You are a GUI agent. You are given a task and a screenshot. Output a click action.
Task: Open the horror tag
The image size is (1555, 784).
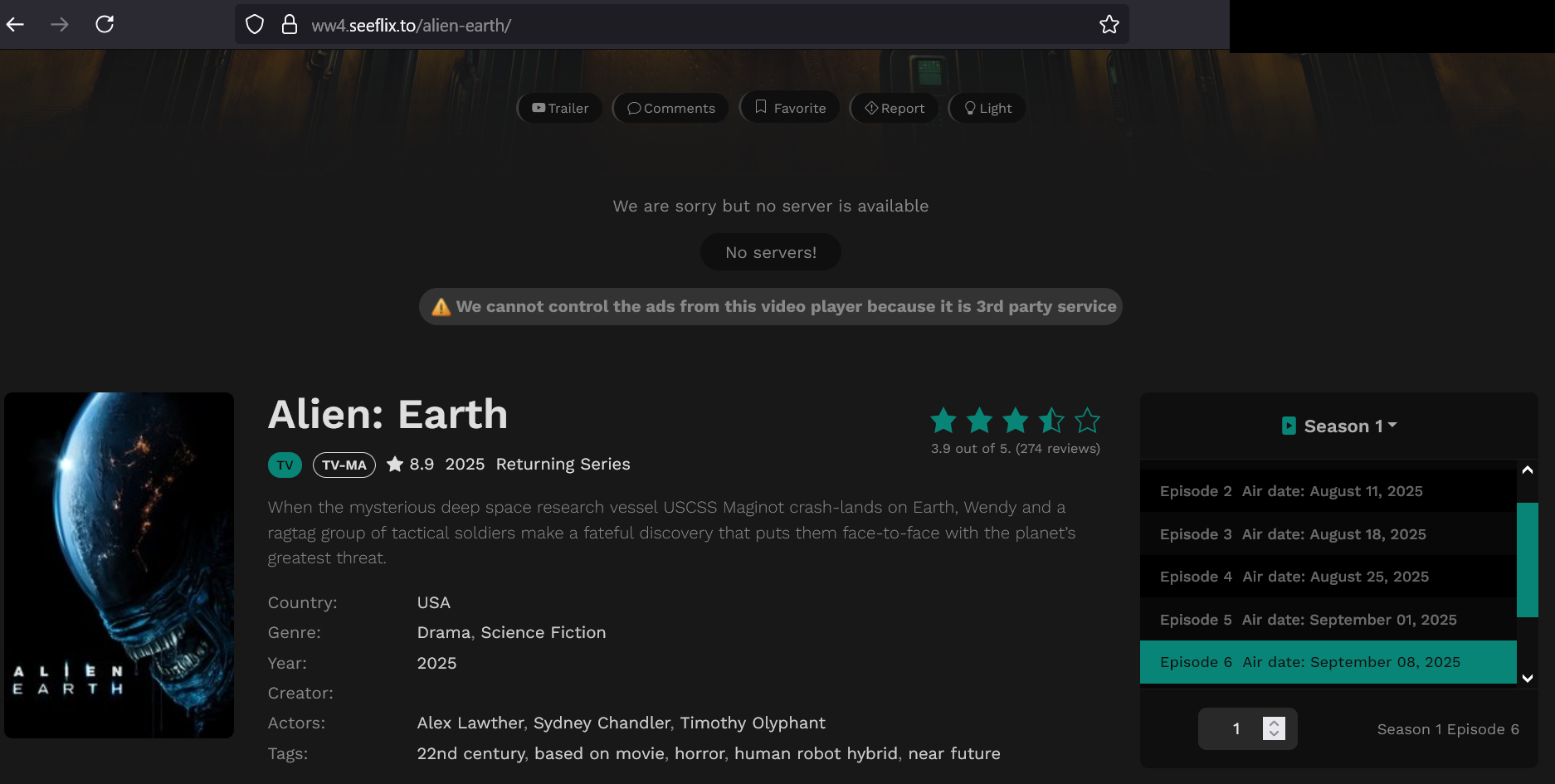click(699, 754)
